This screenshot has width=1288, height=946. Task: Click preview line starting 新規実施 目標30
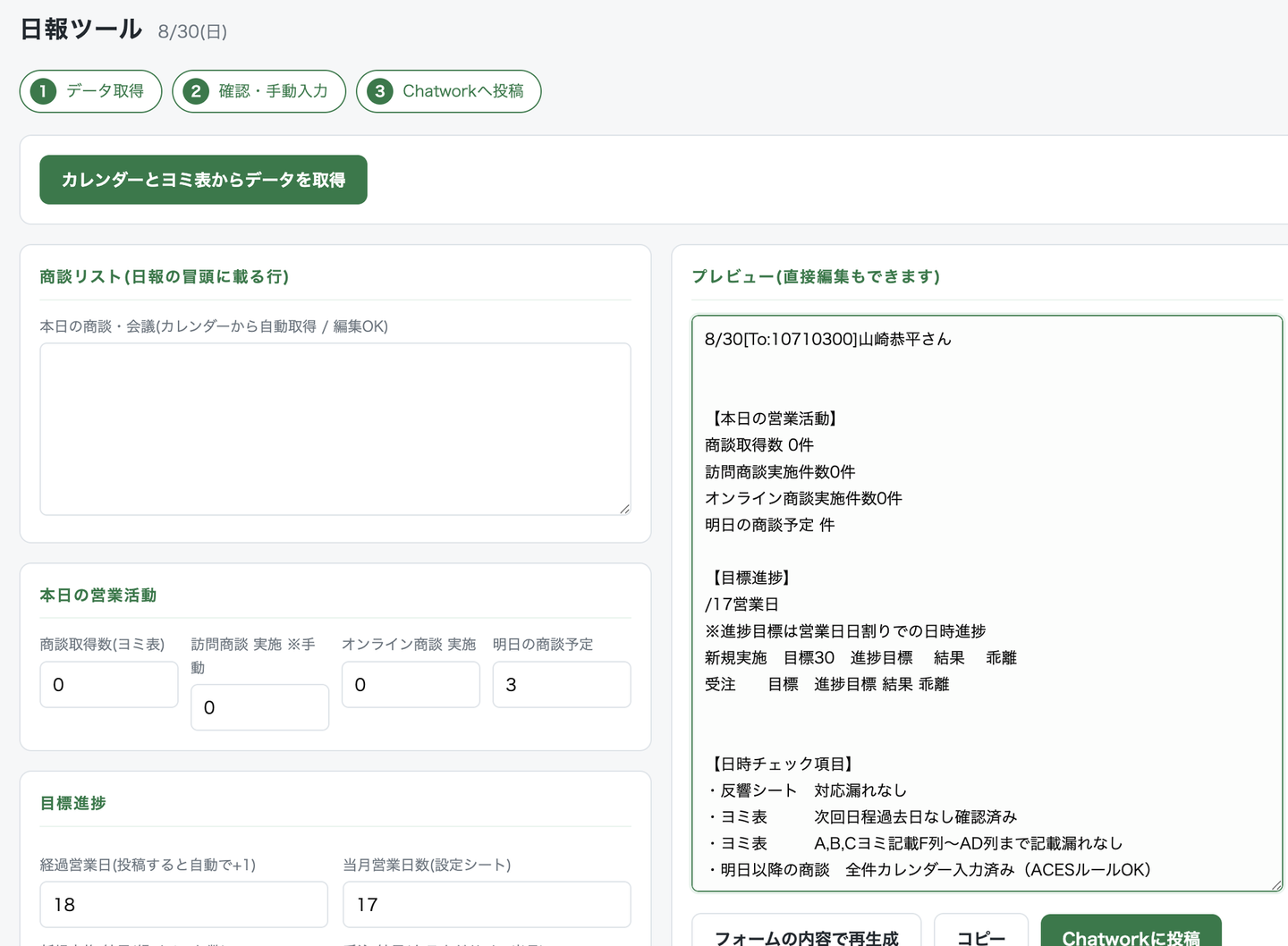pyautogui.click(x=860, y=658)
